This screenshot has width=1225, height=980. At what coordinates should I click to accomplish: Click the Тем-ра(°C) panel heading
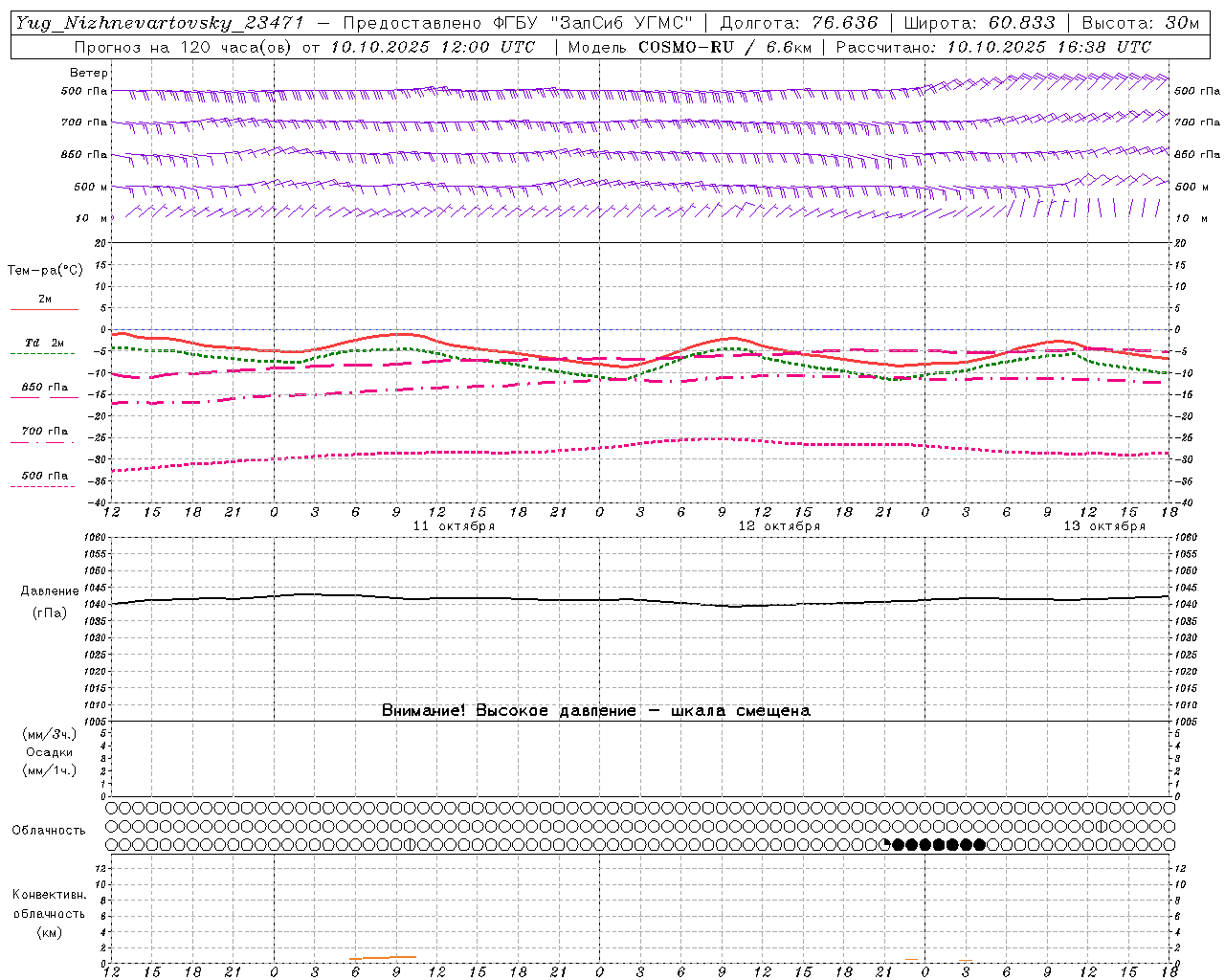45,271
